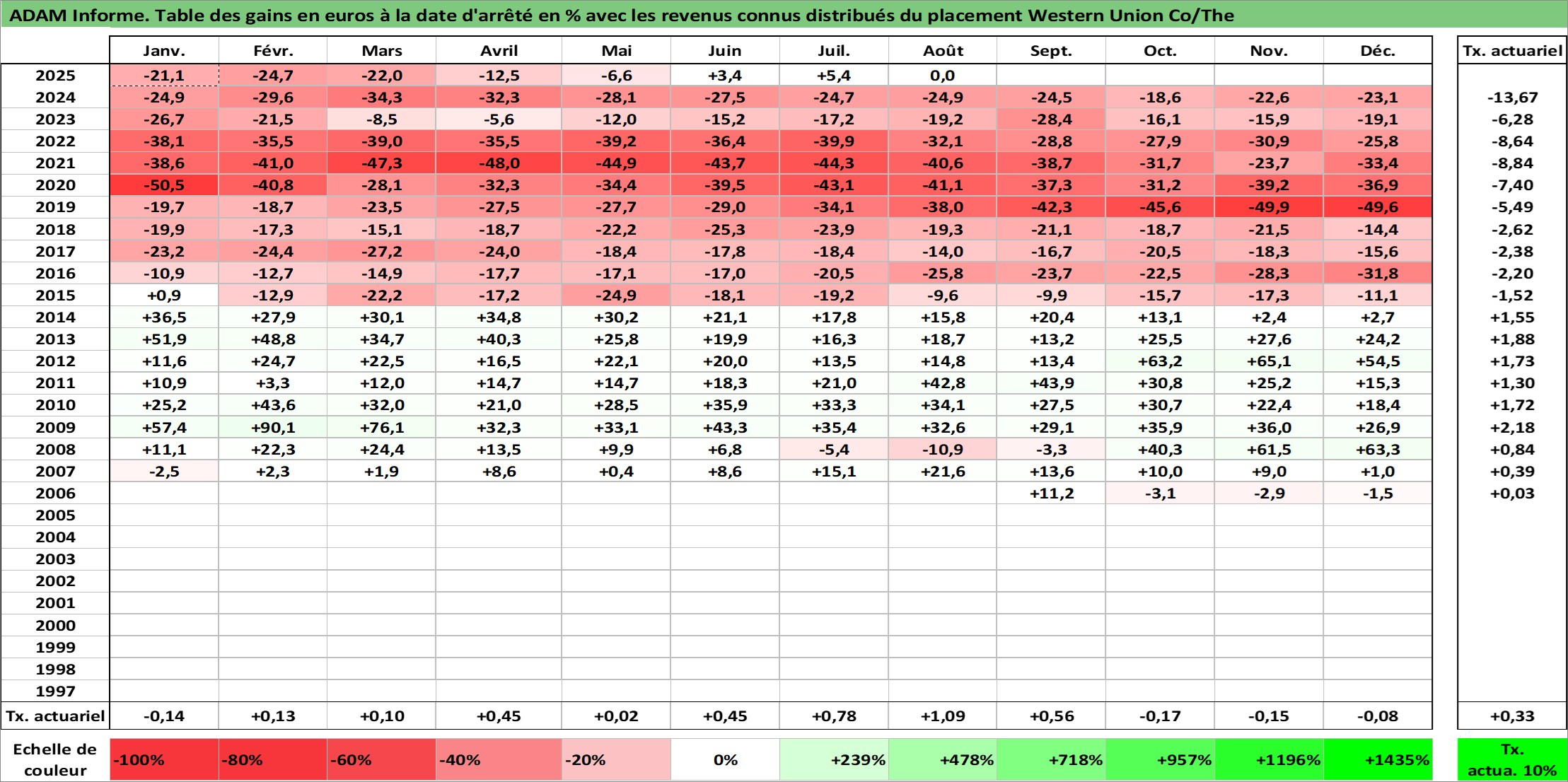Select the -13,67 actuarial rate for 2024

click(x=1512, y=98)
